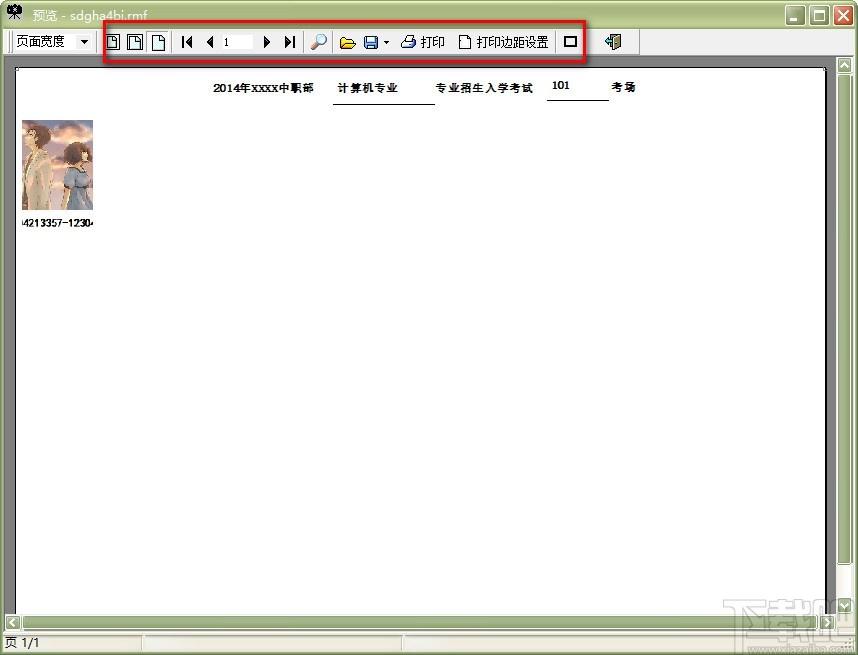Jump to the first page
Image resolution: width=858 pixels, height=655 pixels.
(x=187, y=42)
